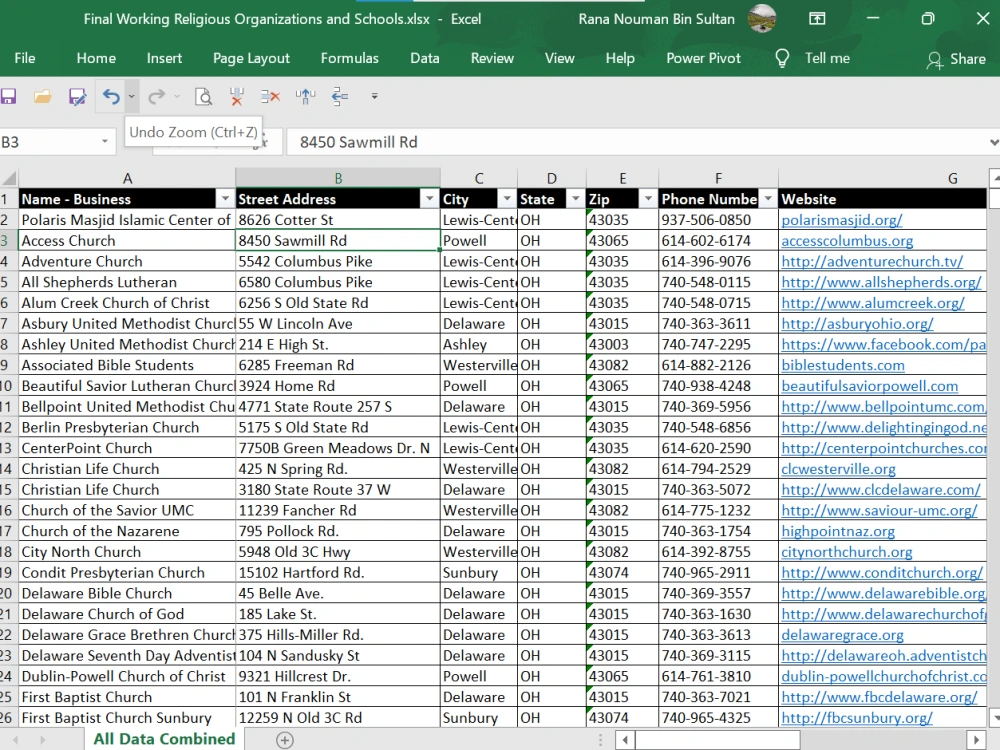1000x750 pixels.
Task: Click the insert columns icon
Action: (305, 96)
